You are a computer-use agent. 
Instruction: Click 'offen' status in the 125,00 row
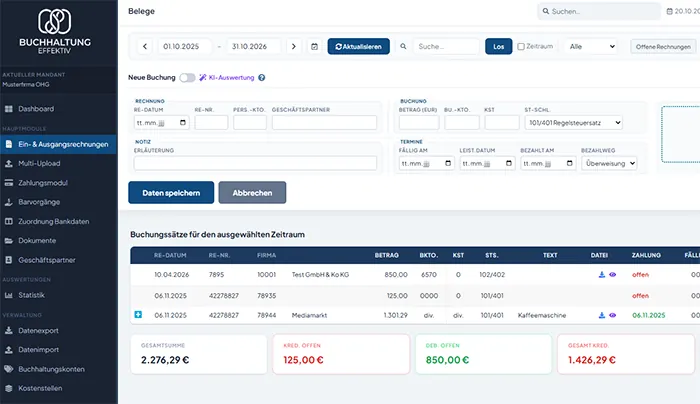640,296
